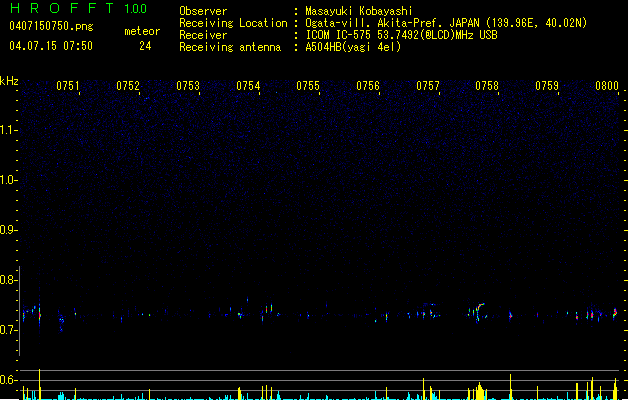Click the 0800 time marker
This screenshot has width=629, height=400.
tap(607, 86)
